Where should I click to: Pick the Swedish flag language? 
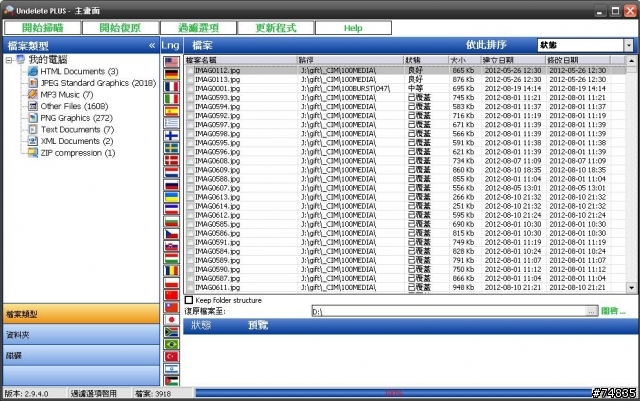click(171, 148)
